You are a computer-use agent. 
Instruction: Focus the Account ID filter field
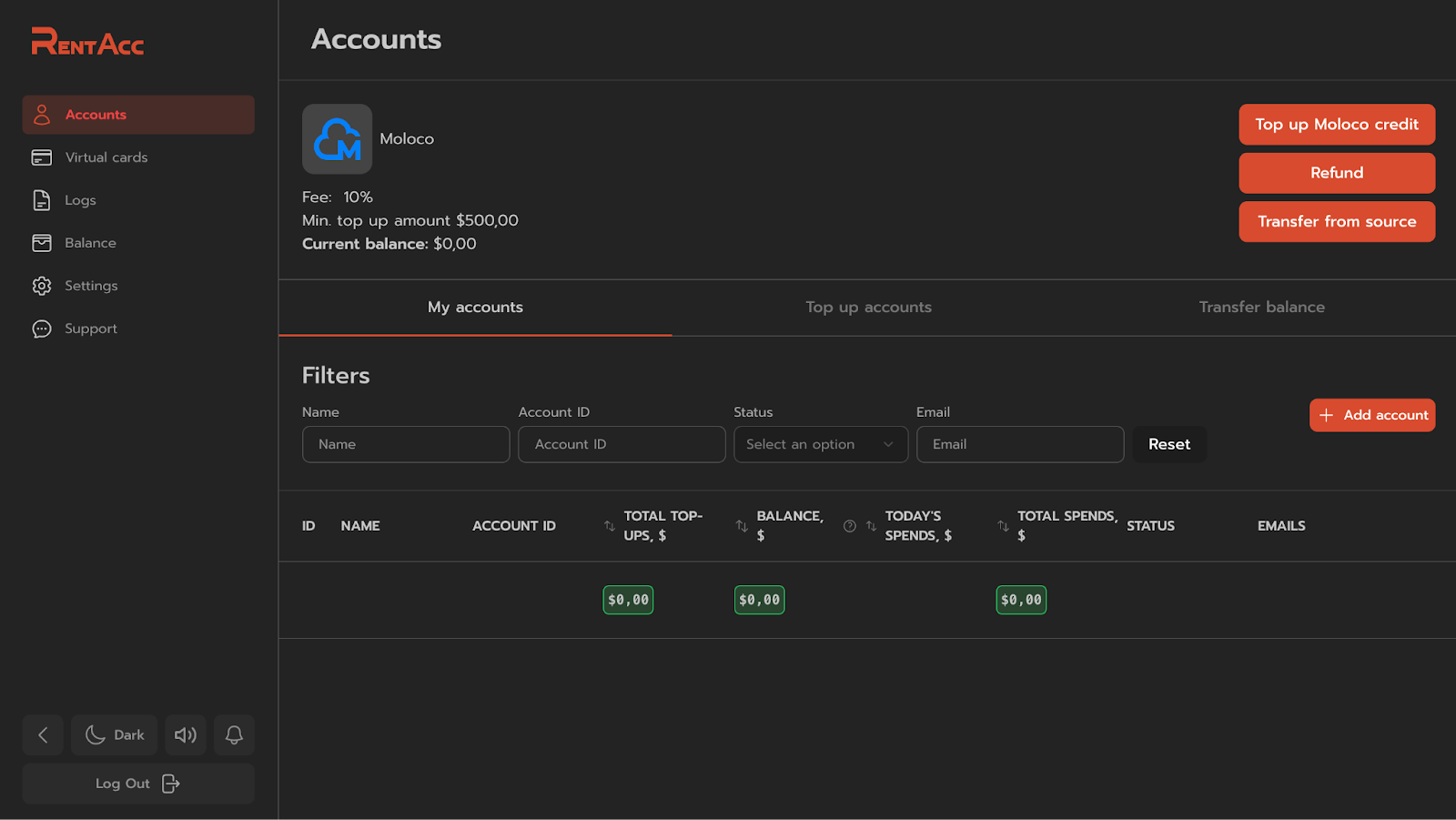point(622,444)
